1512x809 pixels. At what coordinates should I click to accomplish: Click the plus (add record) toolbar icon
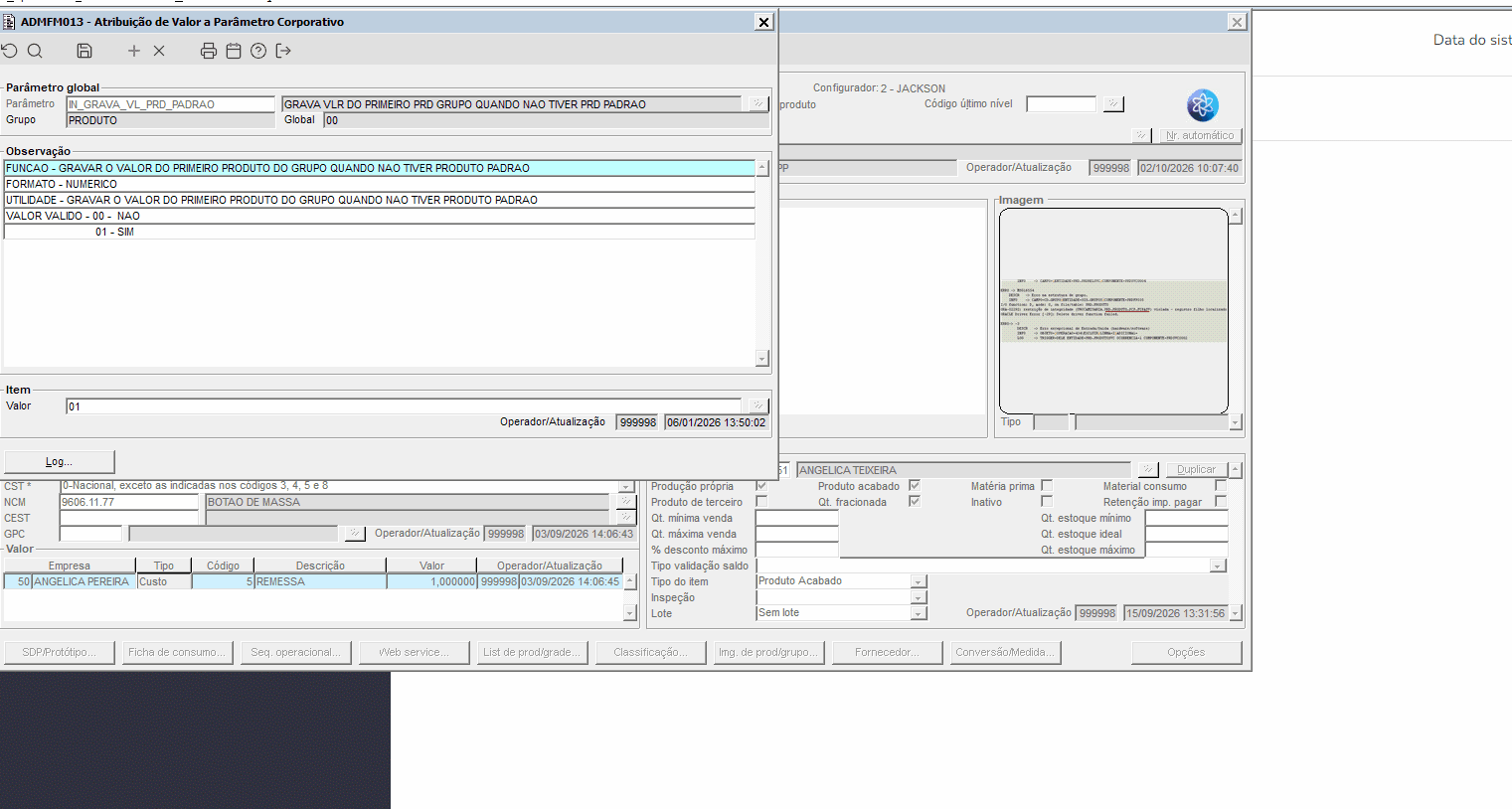134,51
